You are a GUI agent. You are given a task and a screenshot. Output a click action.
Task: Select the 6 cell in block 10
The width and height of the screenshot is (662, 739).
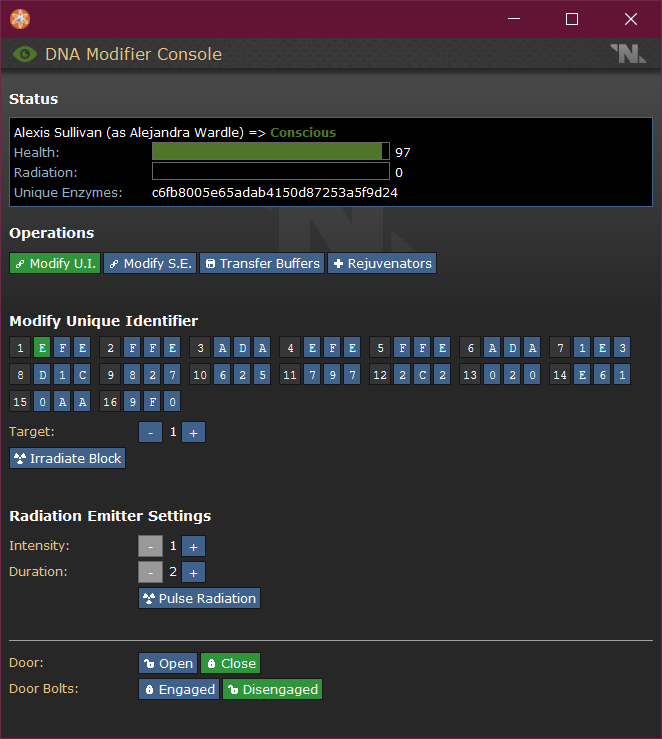pyautogui.click(x=222, y=375)
